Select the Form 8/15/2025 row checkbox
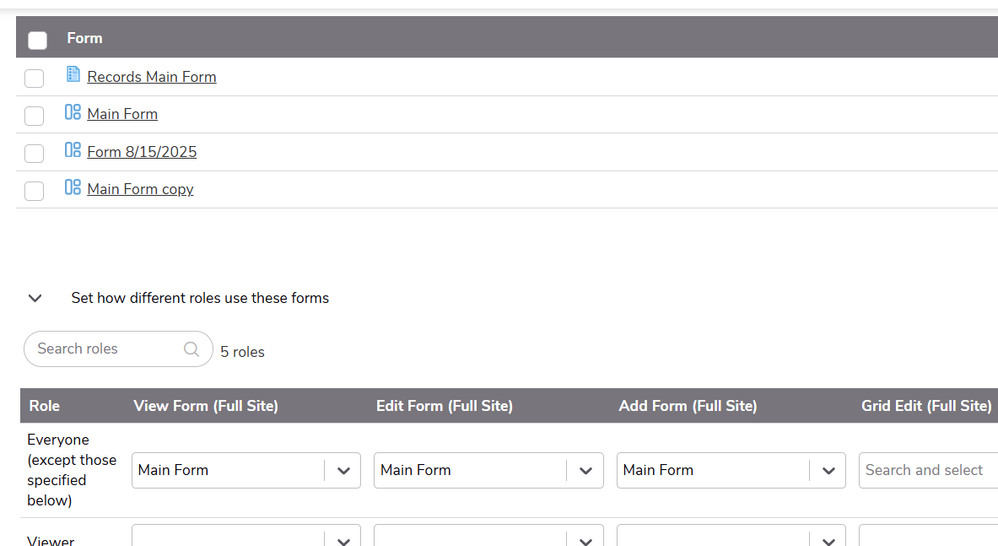This screenshot has width=998, height=546. pos(34,153)
